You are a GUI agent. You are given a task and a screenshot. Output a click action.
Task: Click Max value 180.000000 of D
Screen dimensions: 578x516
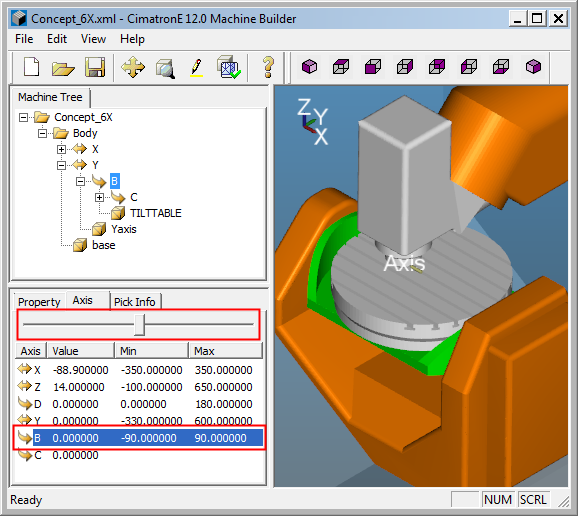(223, 404)
